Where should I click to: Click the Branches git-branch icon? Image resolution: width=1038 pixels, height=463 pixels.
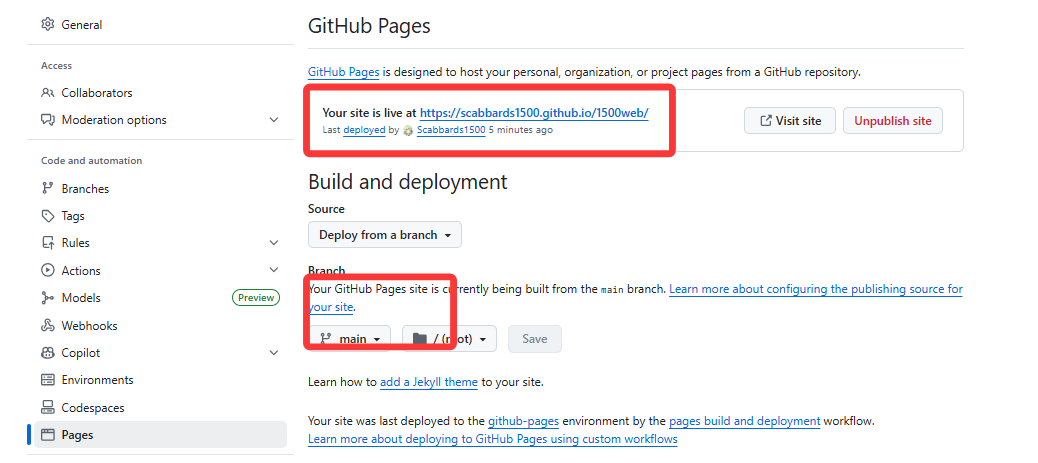[47, 189]
